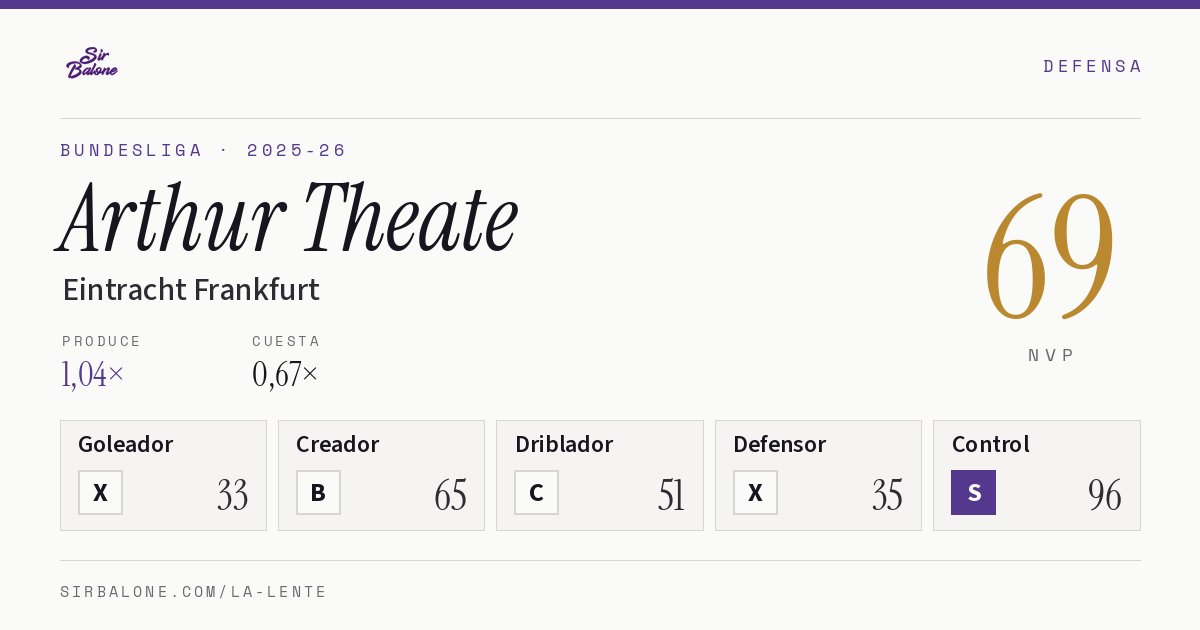The height and width of the screenshot is (630, 1200).
Task: Click the Defensor score 35
Action: point(887,495)
